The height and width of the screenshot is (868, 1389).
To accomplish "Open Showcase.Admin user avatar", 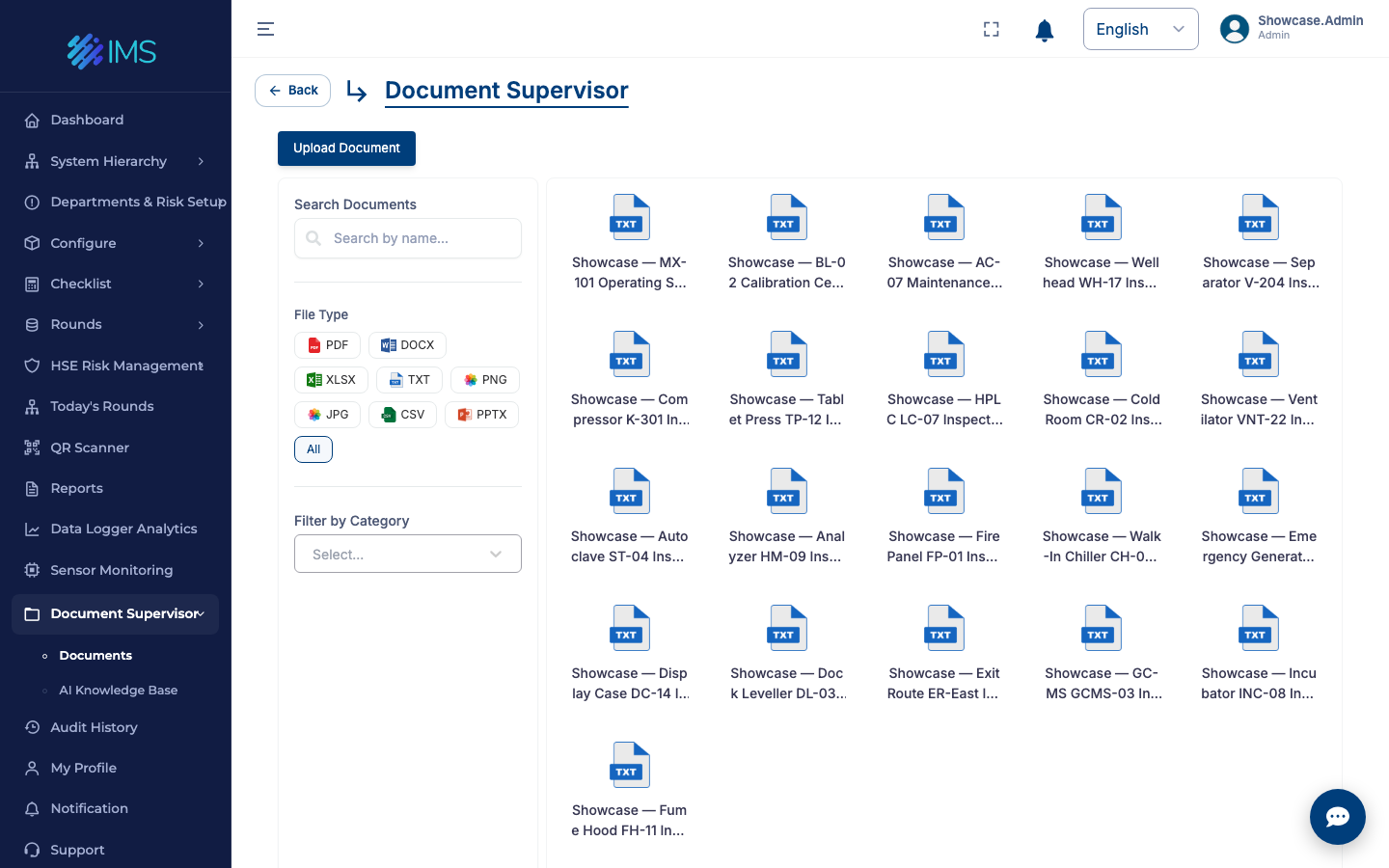I will pos(1235,29).
